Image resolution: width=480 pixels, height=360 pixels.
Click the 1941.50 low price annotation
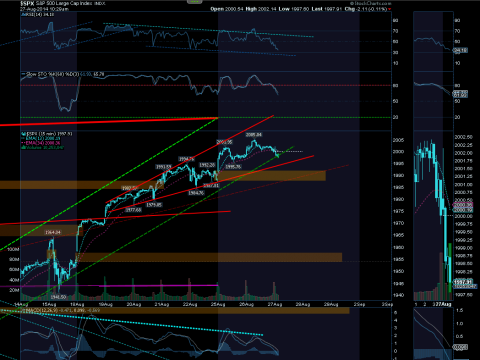click(x=58, y=296)
